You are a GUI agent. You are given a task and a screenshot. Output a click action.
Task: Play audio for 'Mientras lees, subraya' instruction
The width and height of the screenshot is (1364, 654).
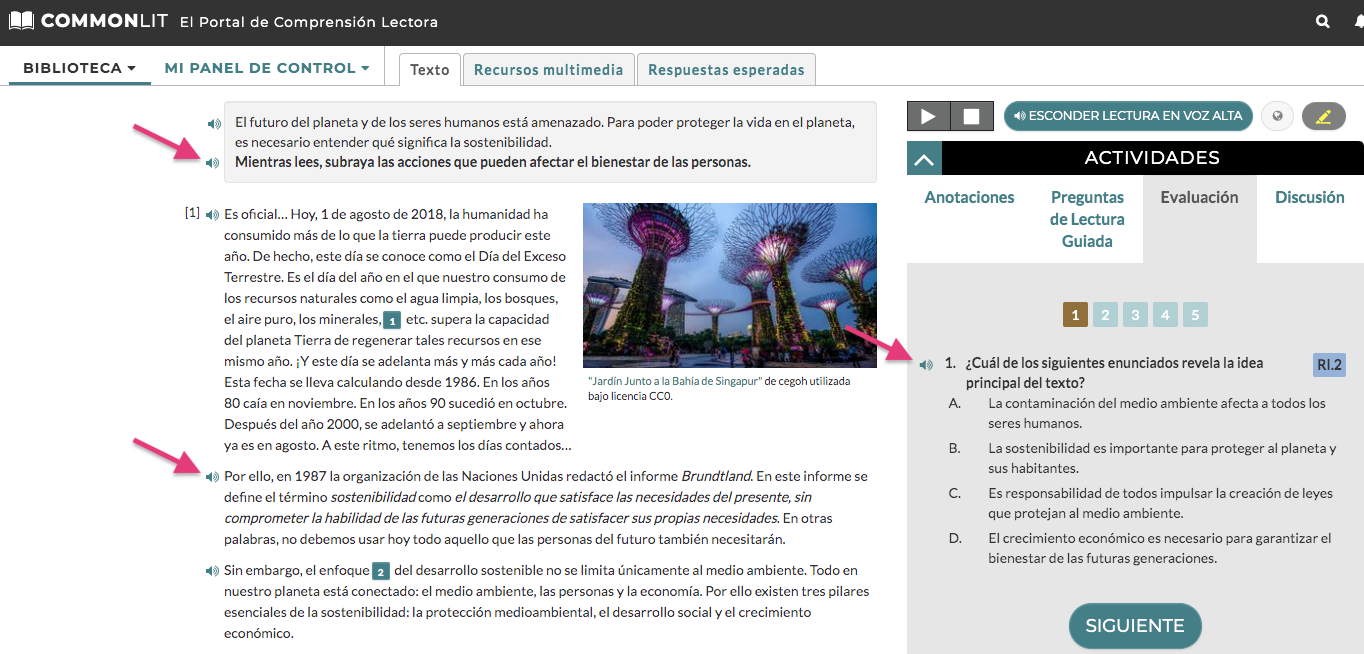coord(212,162)
